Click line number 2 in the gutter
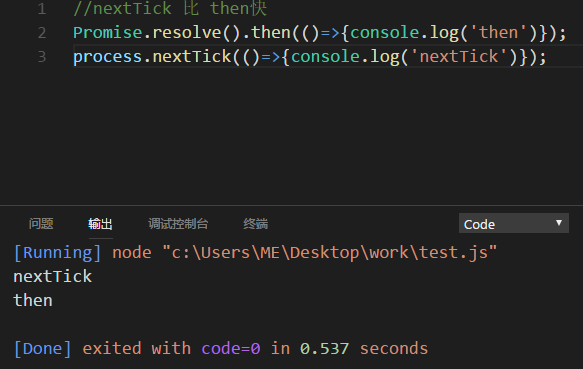The width and height of the screenshot is (583, 369). coord(42,33)
